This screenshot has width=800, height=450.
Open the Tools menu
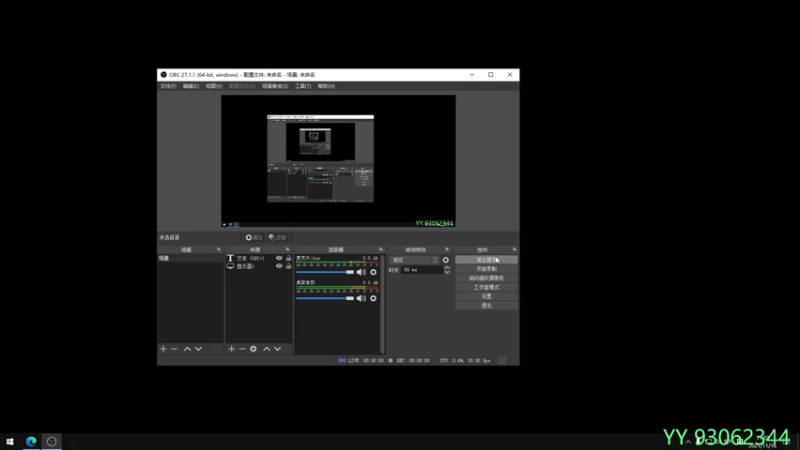click(x=303, y=86)
